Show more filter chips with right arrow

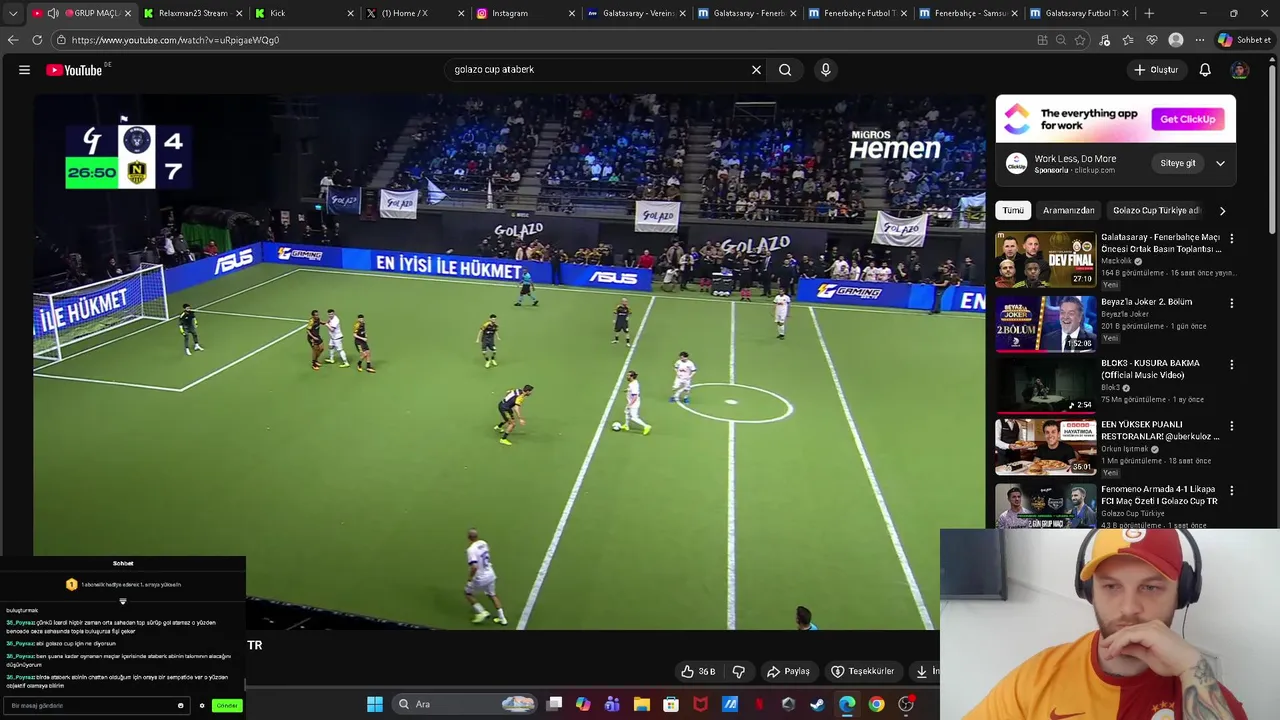click(x=1222, y=211)
